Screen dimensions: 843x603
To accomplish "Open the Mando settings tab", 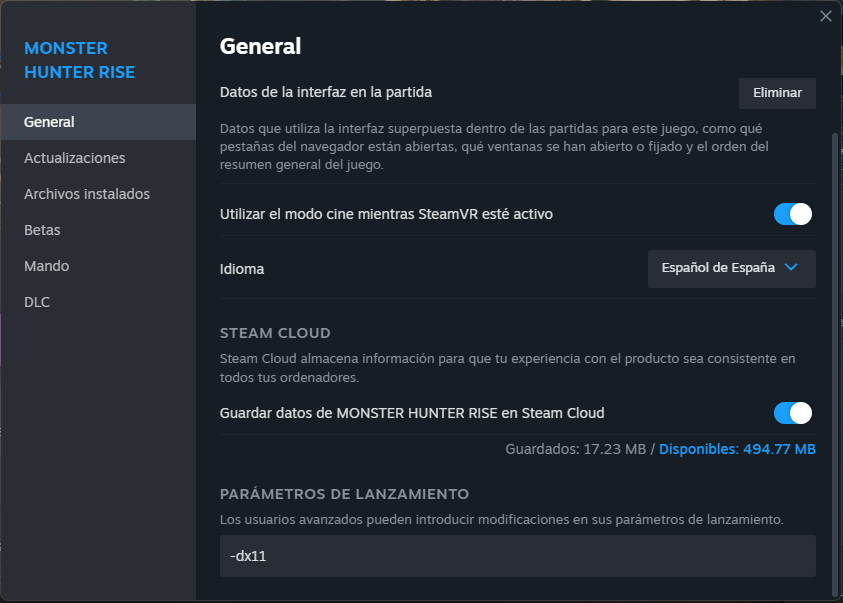I will click(46, 266).
